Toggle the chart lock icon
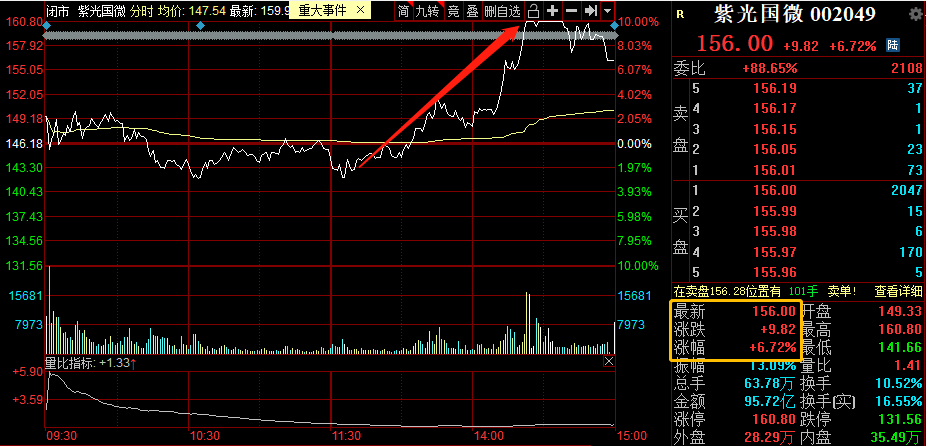Viewport: 926px width, 446px height. 533,11
